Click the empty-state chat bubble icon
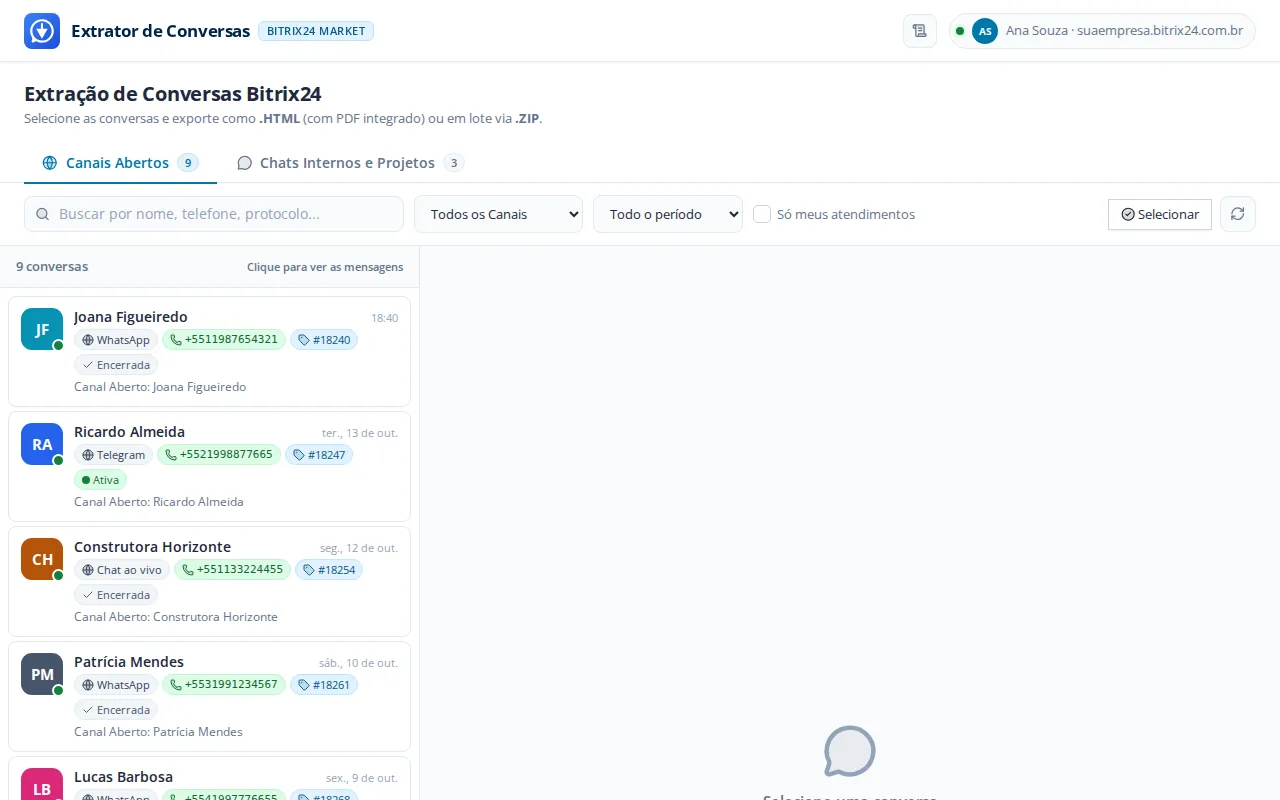The width and height of the screenshot is (1280, 800). click(x=850, y=751)
